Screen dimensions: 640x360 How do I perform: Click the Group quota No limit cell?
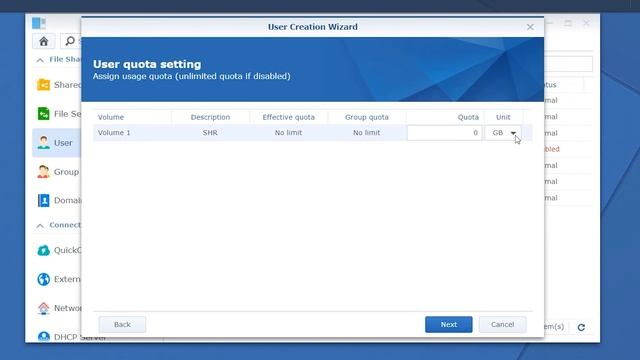click(x=367, y=133)
